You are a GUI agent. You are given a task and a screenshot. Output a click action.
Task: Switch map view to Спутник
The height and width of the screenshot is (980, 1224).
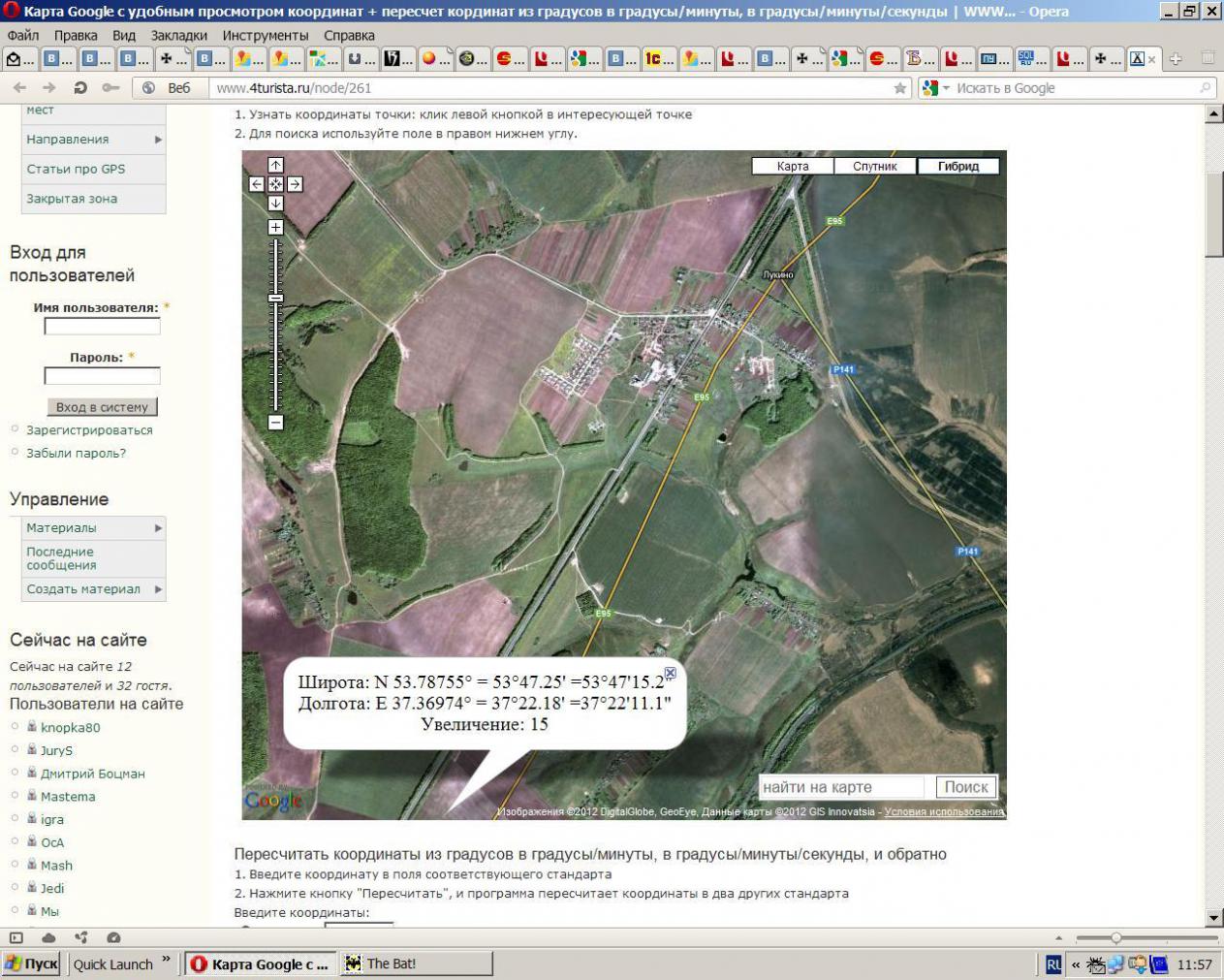(x=875, y=166)
